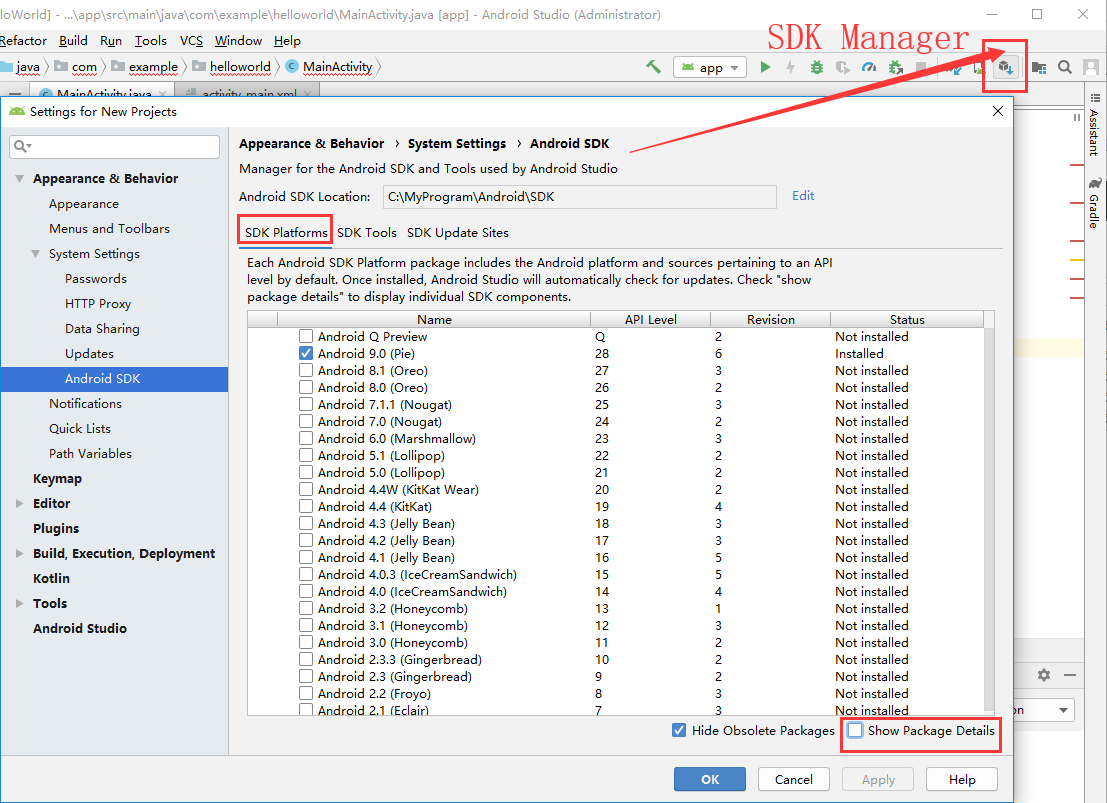Expand the Build, Execution, Deployment node

coord(20,554)
